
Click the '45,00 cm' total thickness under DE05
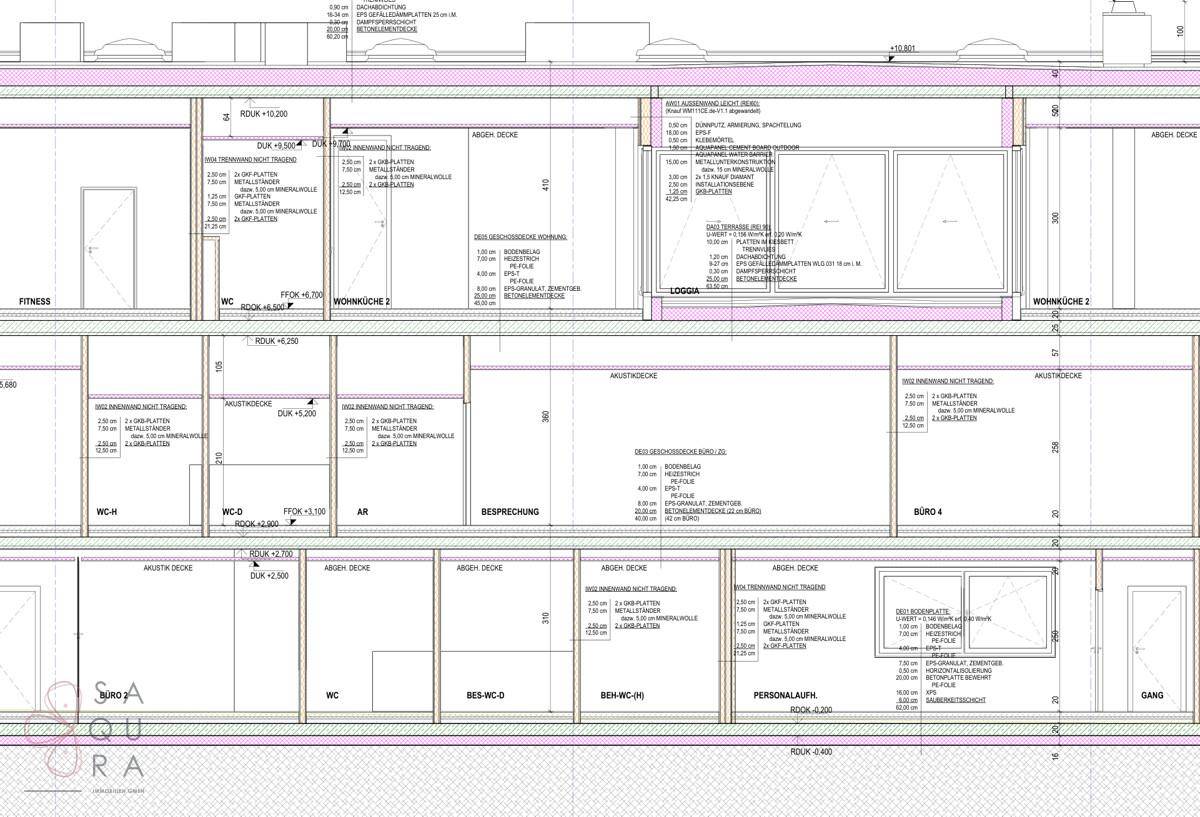click(x=485, y=303)
